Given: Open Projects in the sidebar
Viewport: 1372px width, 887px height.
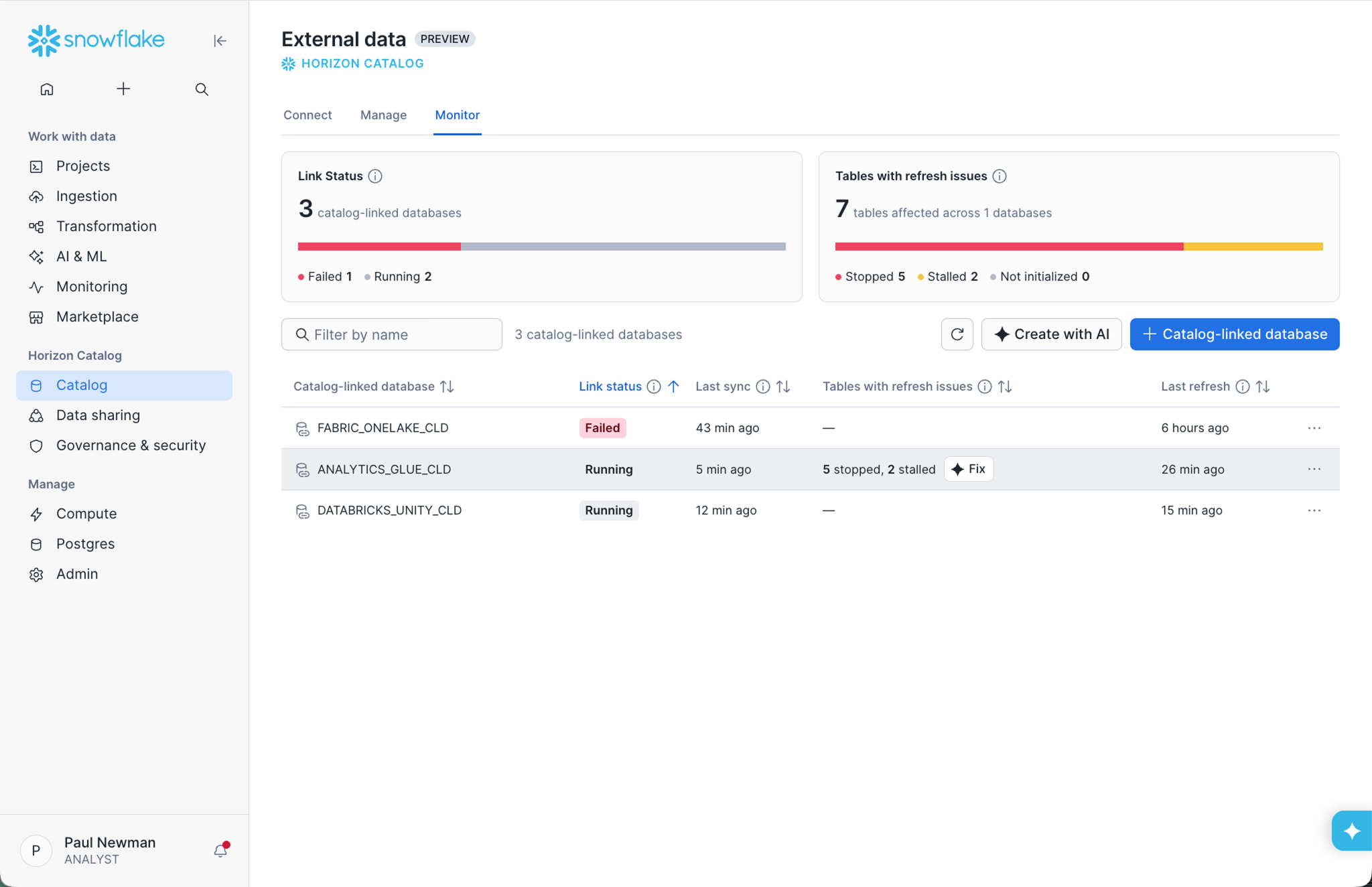Looking at the screenshot, I should click(x=124, y=166).
